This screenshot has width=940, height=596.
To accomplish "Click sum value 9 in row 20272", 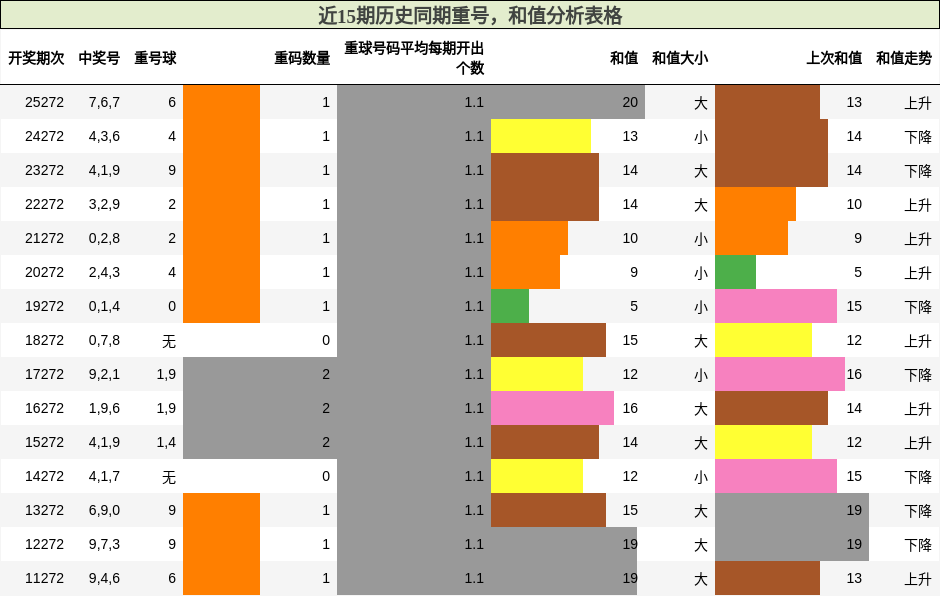I will coord(634,272).
